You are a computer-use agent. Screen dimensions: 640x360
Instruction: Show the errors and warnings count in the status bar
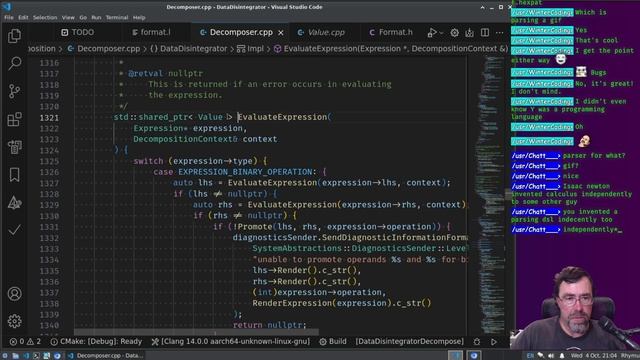click(x=25, y=342)
